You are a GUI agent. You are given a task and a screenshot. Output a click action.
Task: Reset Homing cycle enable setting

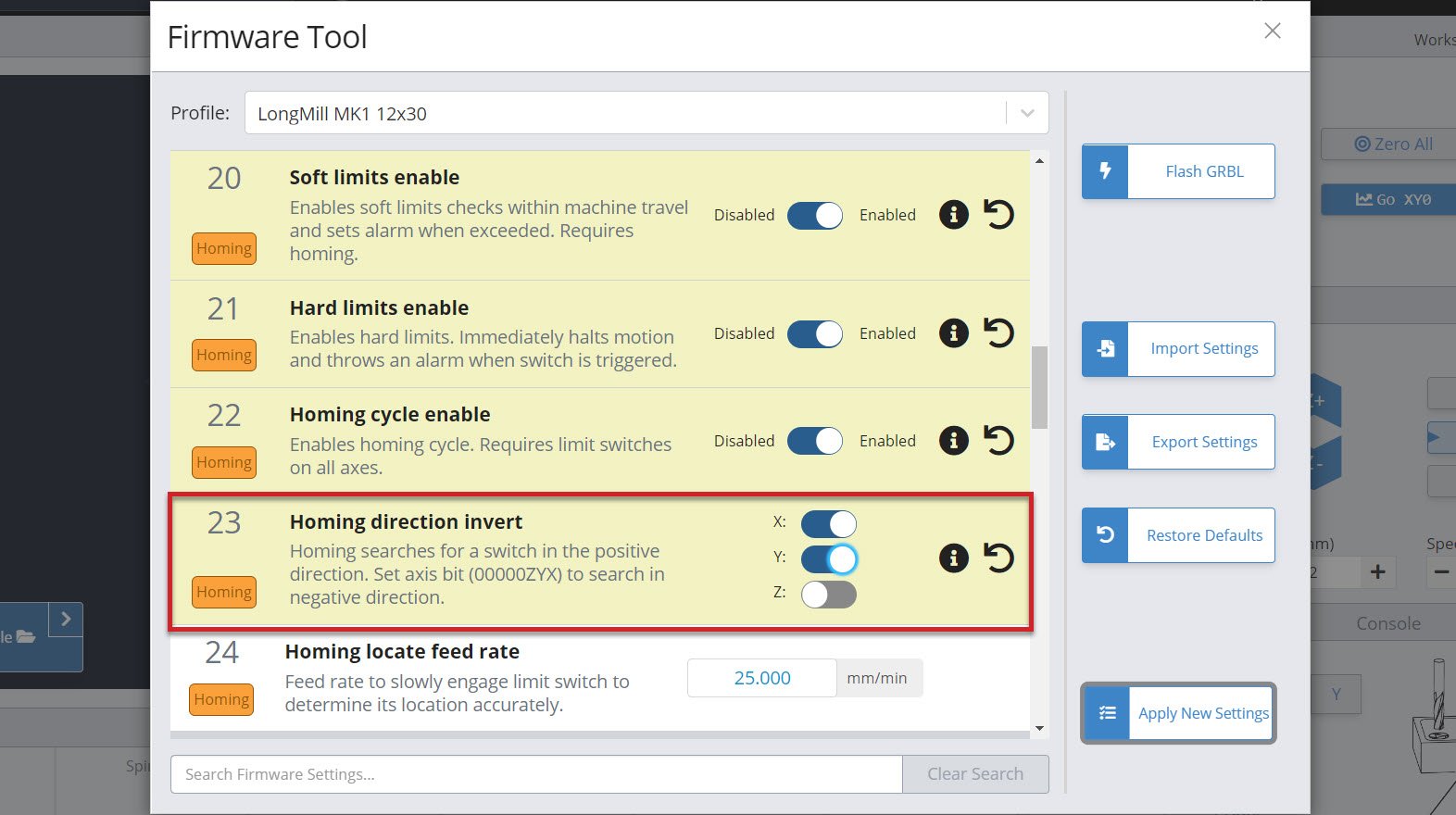click(998, 440)
